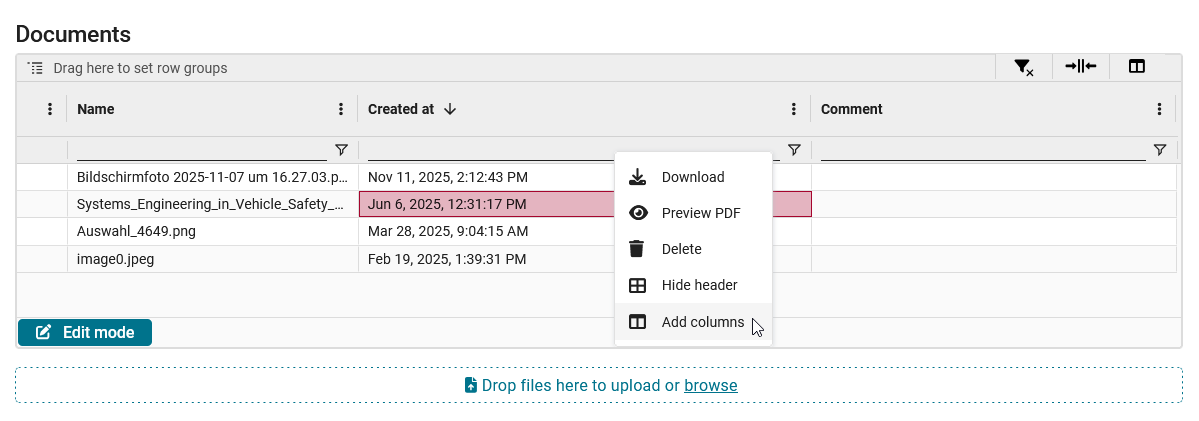Click the row groups icon in drag bar

35,68
